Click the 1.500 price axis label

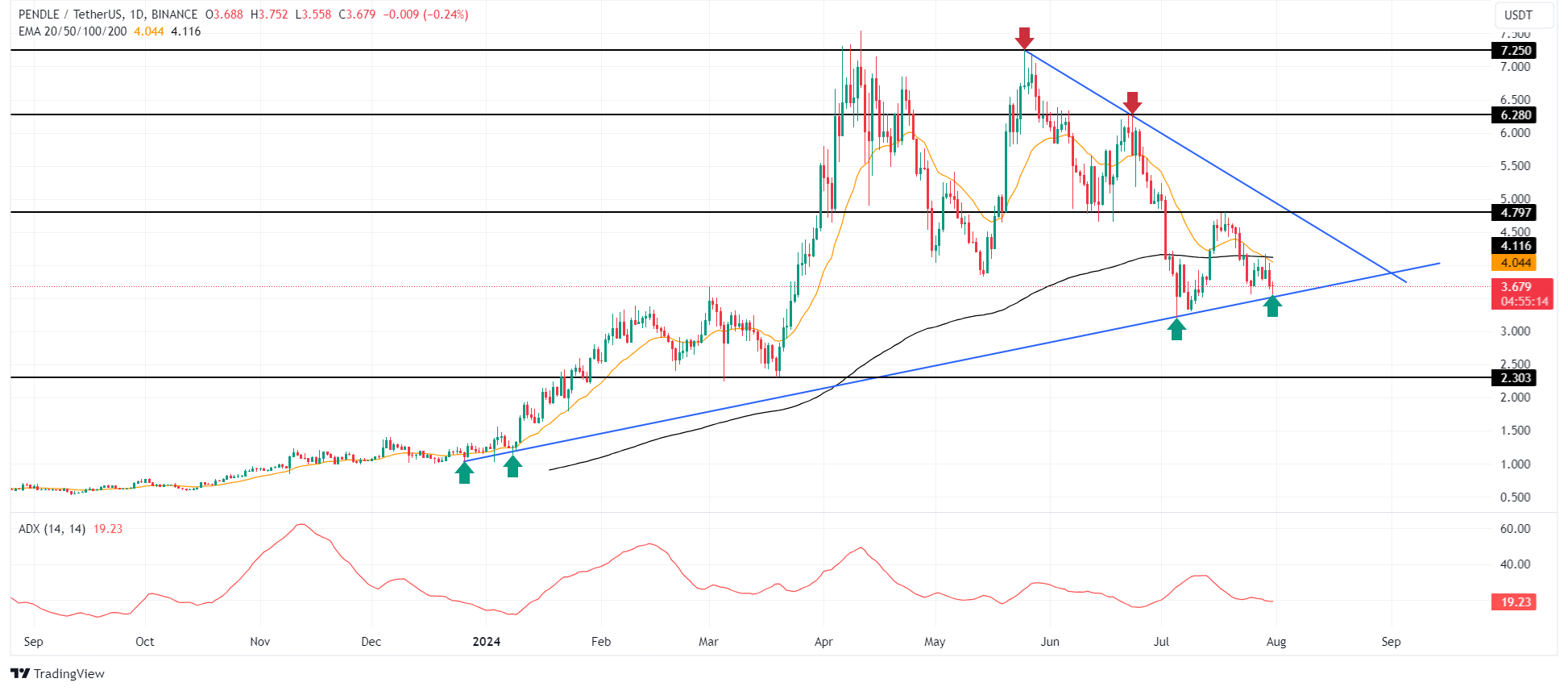pyautogui.click(x=1516, y=431)
